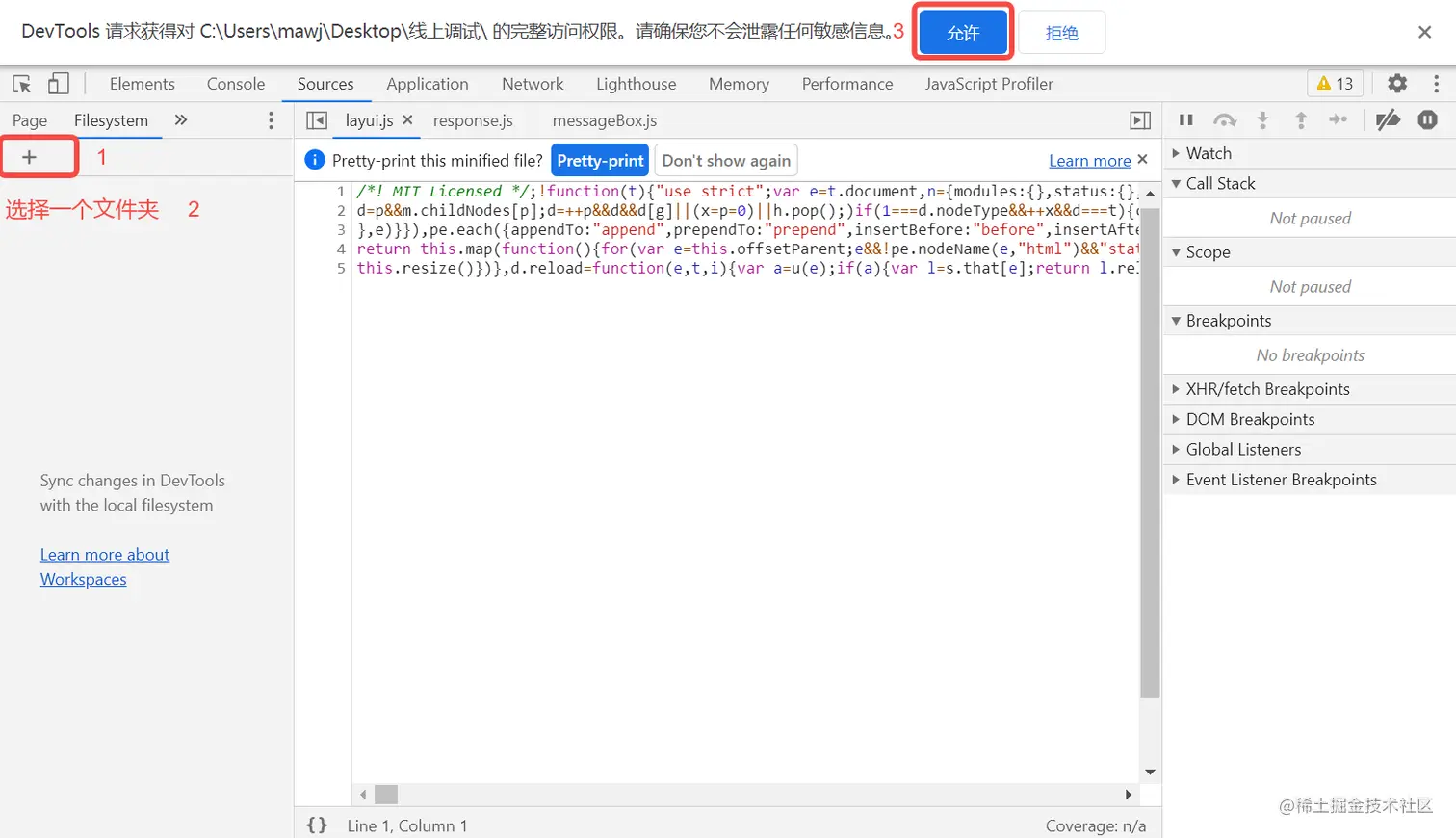Image resolution: width=1456 pixels, height=838 pixels.
Task: Click the editor scroll right arrow
Action: tap(1129, 795)
